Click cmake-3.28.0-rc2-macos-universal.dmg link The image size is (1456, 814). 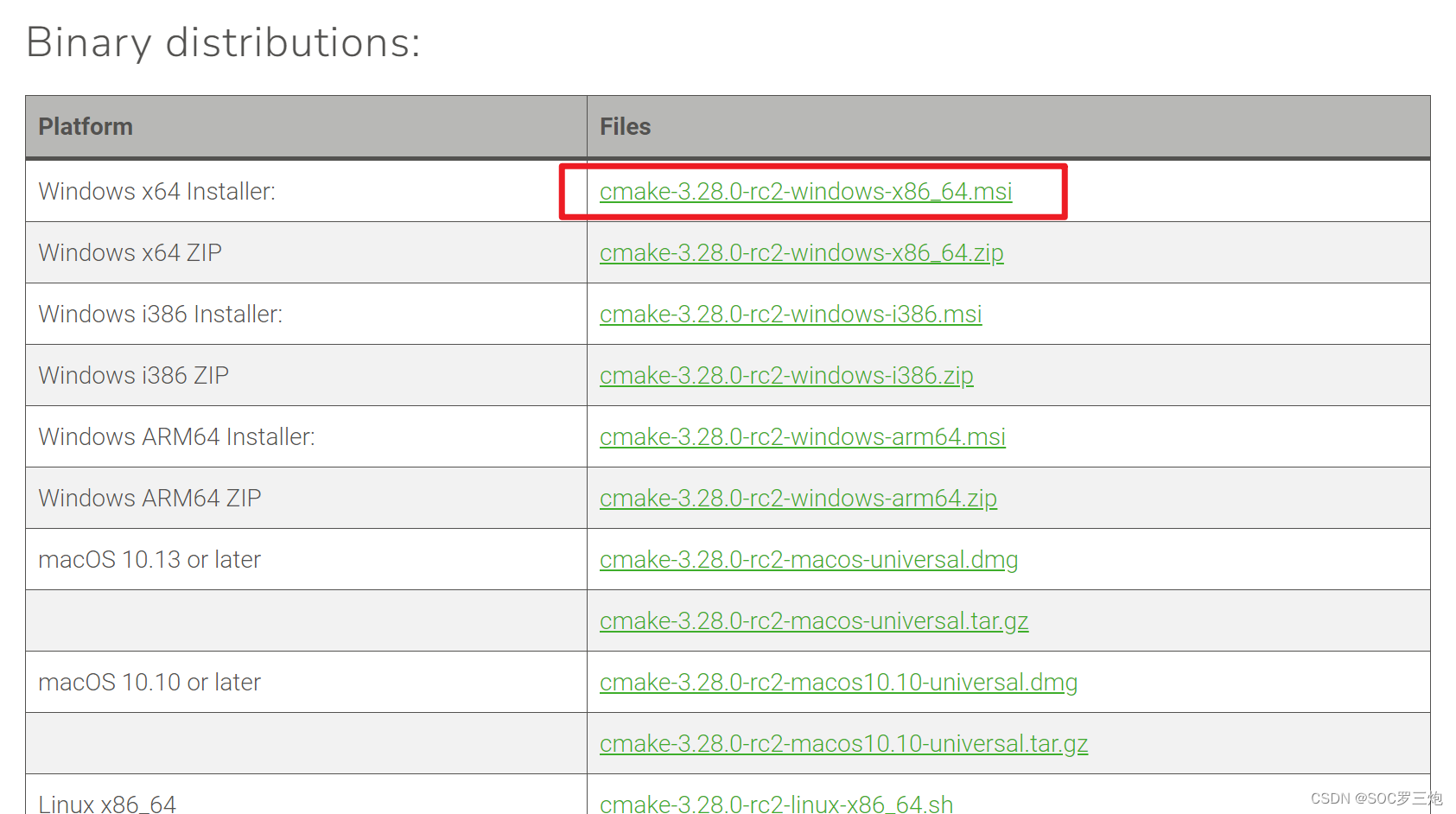point(809,560)
